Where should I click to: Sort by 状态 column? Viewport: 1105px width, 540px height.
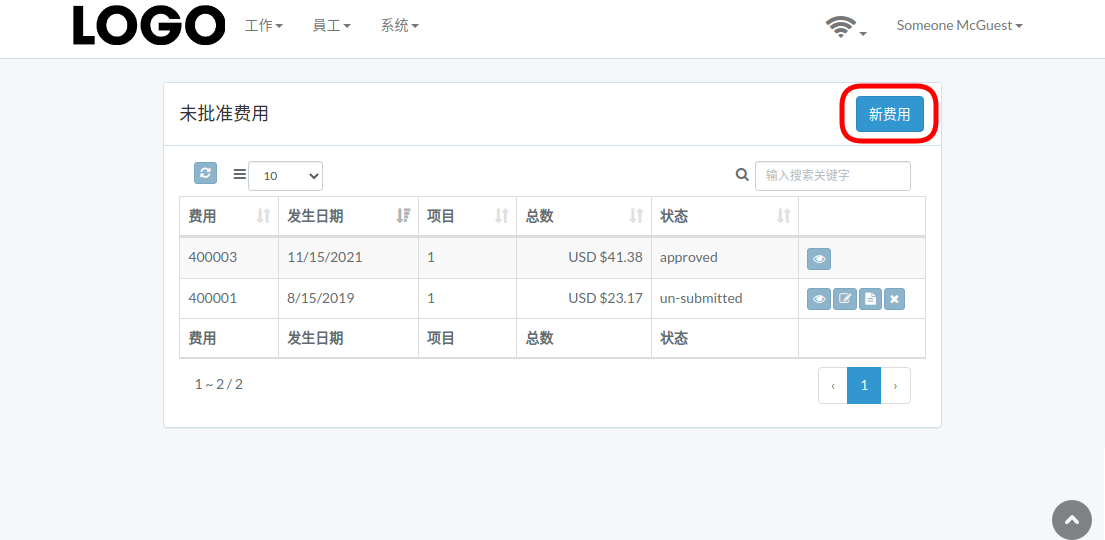[x=725, y=216]
